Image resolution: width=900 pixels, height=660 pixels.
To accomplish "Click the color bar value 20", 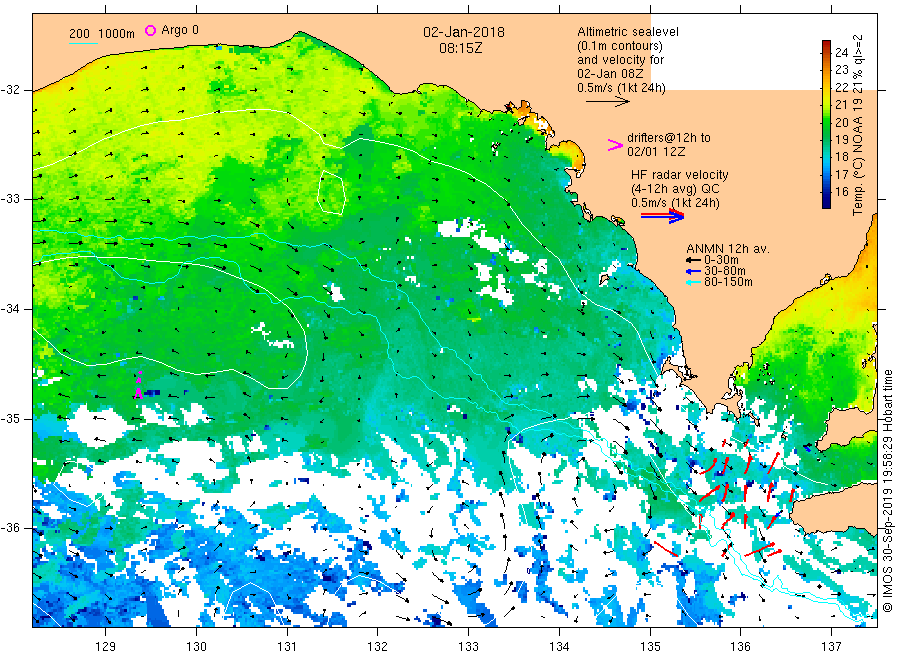I will click(x=841, y=122).
